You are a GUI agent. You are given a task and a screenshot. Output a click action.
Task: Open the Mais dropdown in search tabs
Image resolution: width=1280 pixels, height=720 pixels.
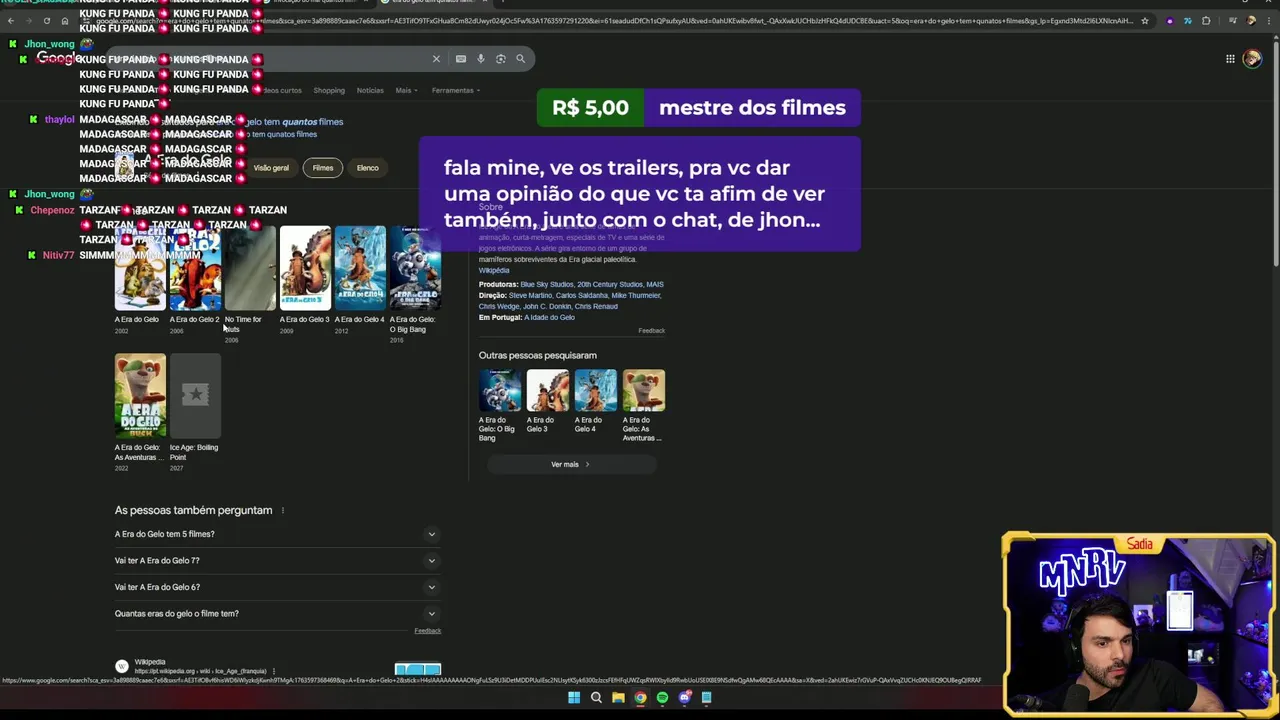coord(405,91)
